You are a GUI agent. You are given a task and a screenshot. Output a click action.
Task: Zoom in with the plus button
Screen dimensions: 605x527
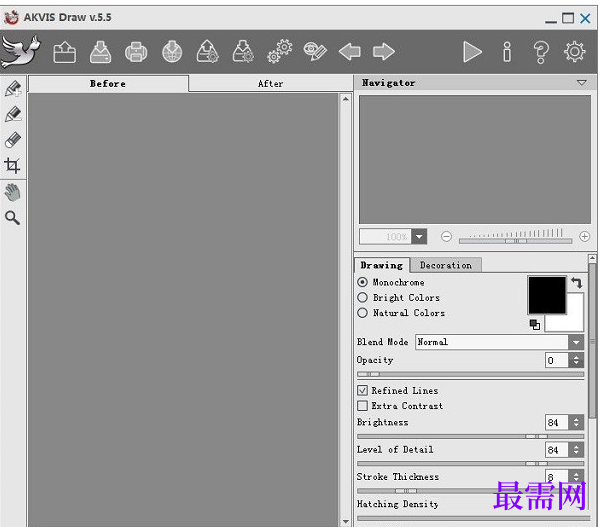585,236
